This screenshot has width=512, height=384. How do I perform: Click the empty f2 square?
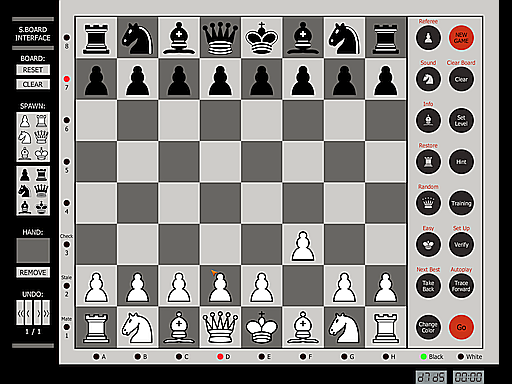pos(303,286)
